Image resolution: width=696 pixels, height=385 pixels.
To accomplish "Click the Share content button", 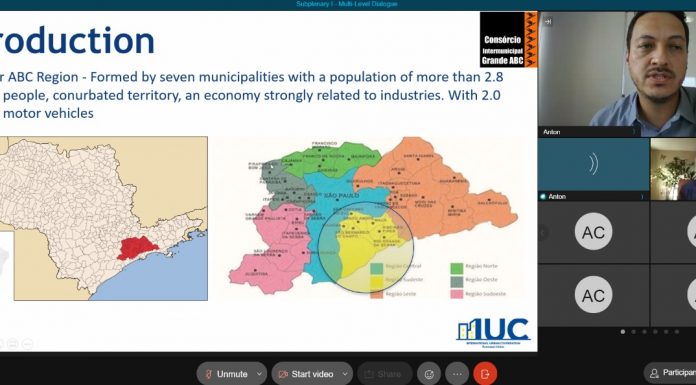I will click(384, 374).
